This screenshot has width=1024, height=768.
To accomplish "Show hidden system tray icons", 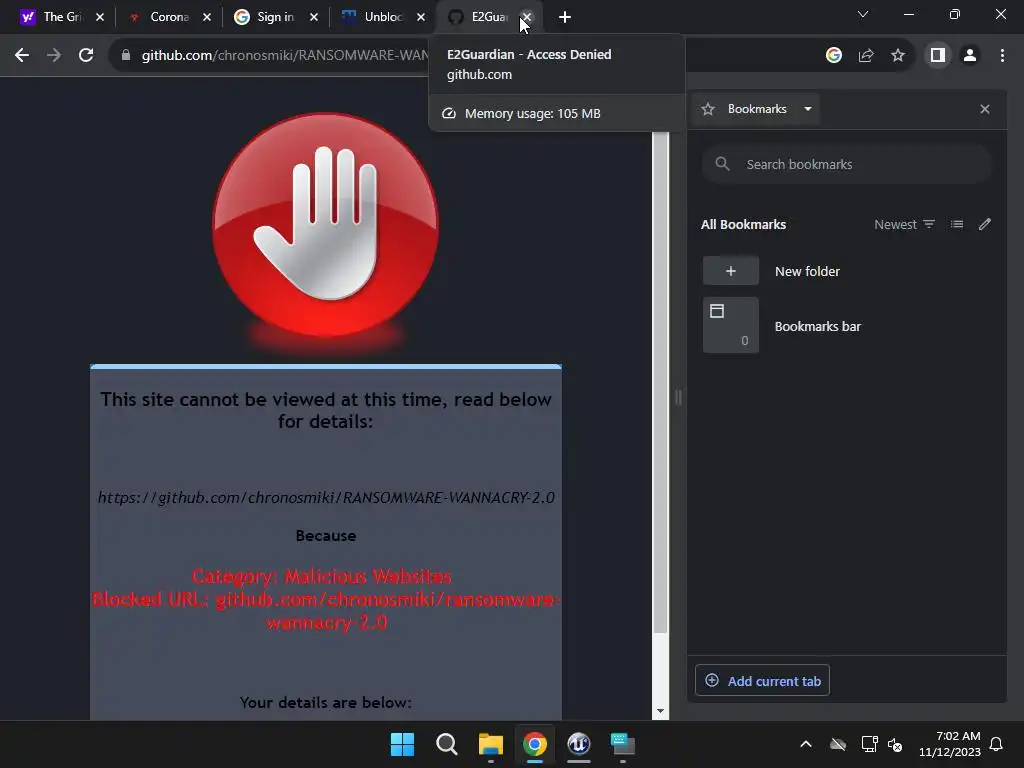I will pos(806,744).
